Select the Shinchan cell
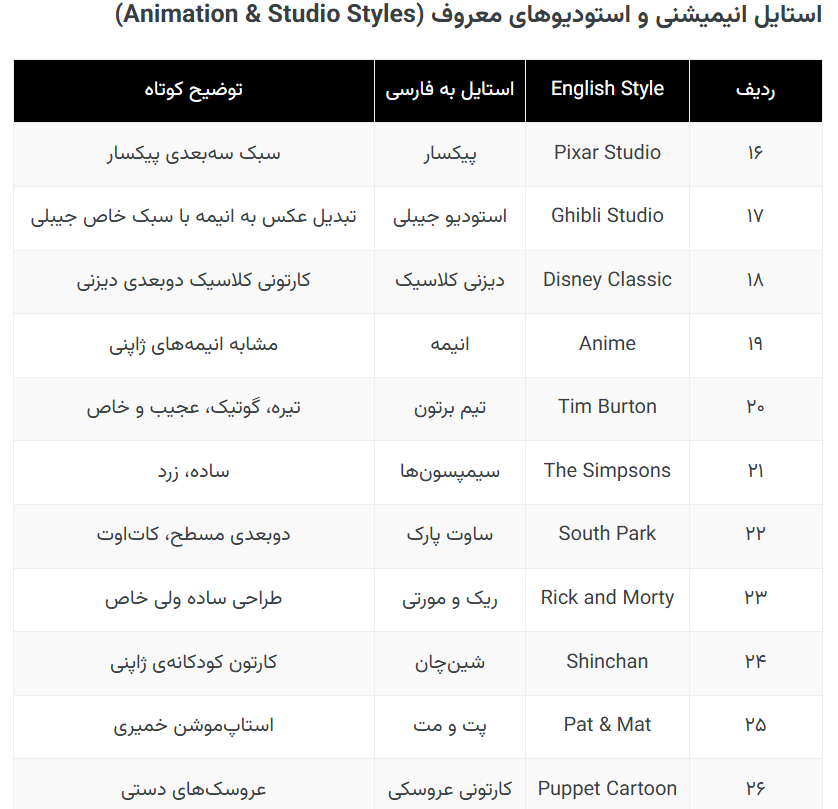The height and width of the screenshot is (809, 838). tap(607, 662)
